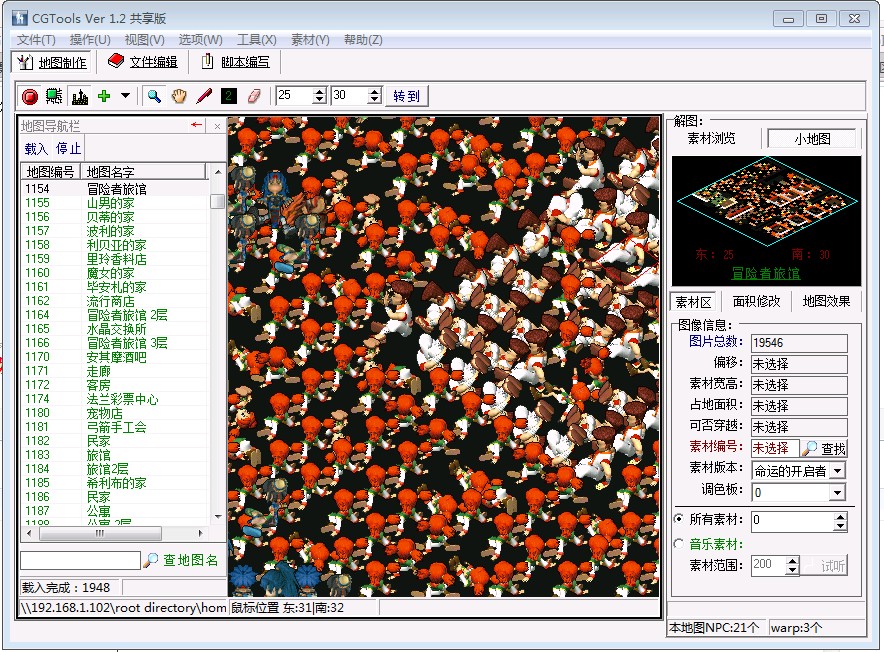Image resolution: width=884 pixels, height=652 pixels.
Task: Open the 操作(U) menu
Action: click(90, 40)
